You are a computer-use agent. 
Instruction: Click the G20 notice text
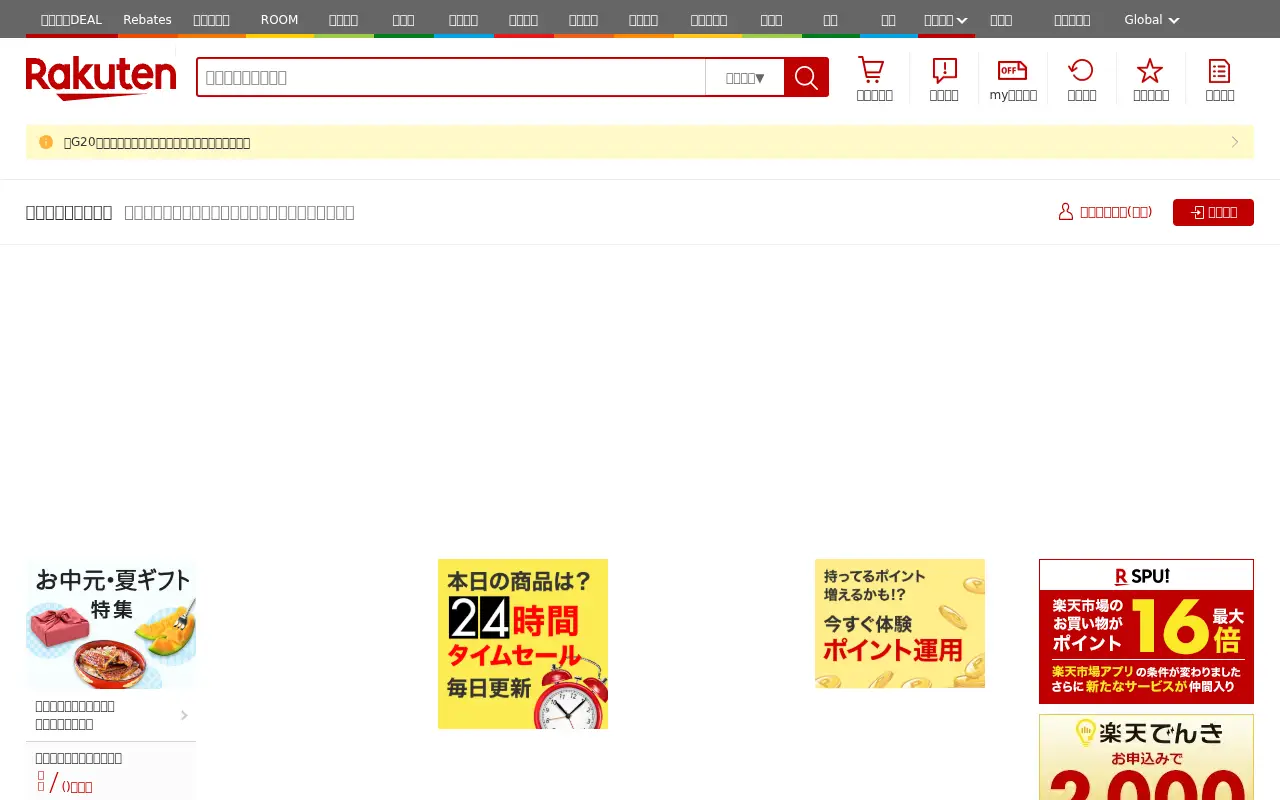[x=157, y=142]
